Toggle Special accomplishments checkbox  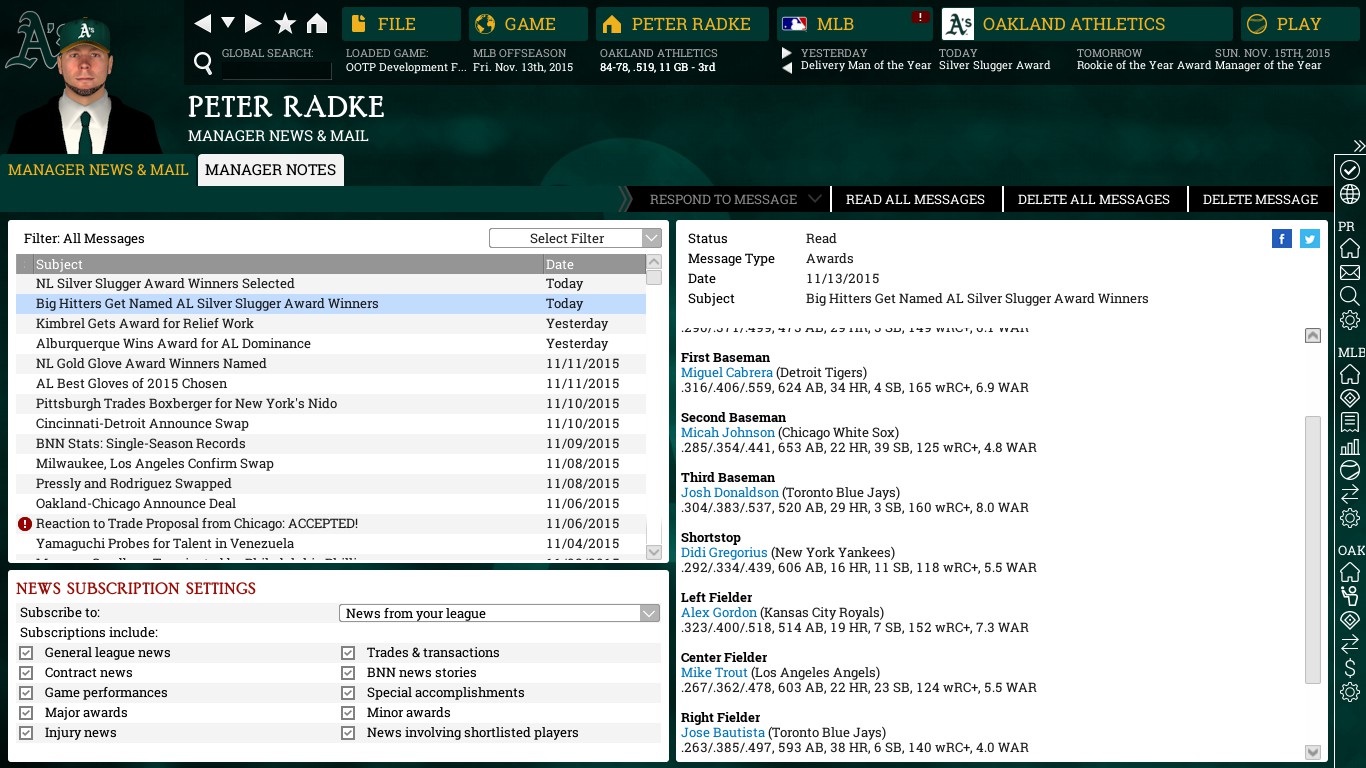click(348, 693)
